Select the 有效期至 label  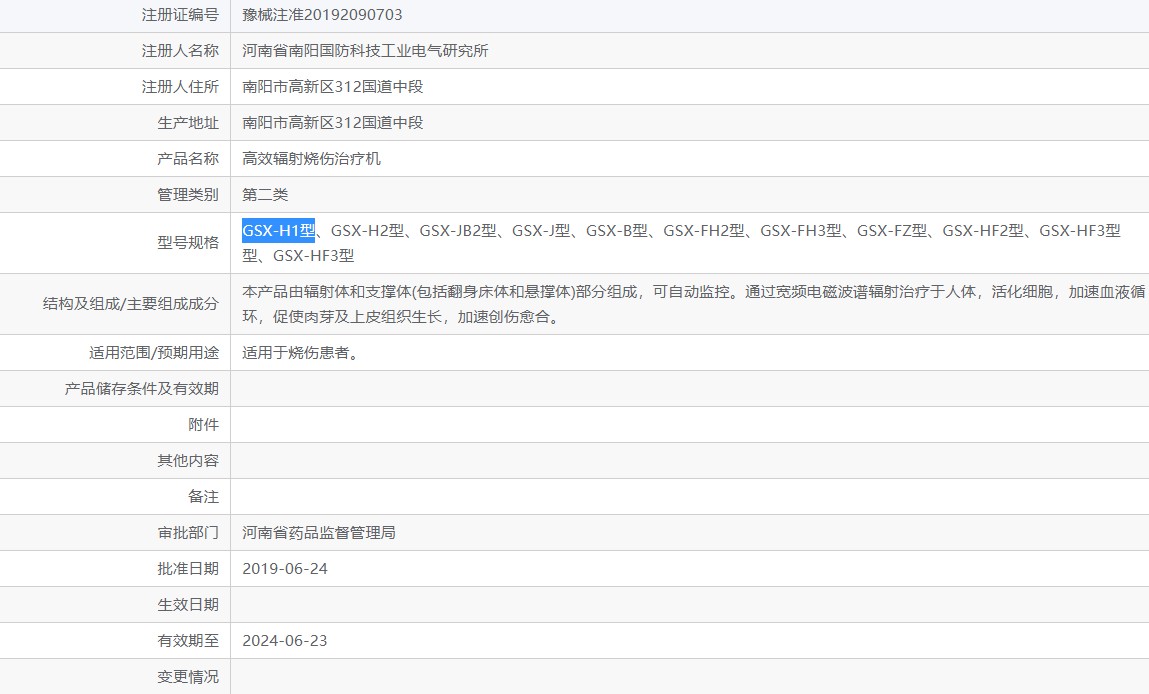(x=188, y=640)
